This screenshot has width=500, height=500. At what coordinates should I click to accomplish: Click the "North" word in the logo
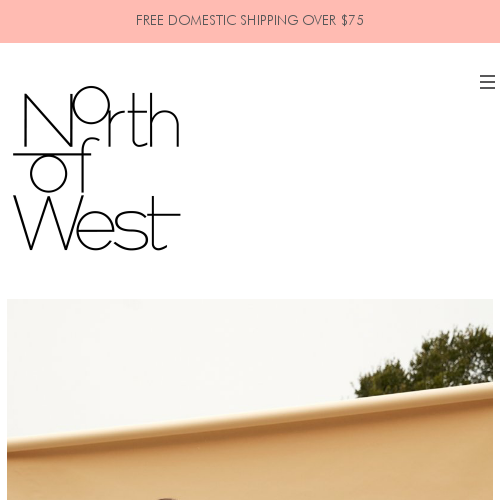(x=102, y=117)
